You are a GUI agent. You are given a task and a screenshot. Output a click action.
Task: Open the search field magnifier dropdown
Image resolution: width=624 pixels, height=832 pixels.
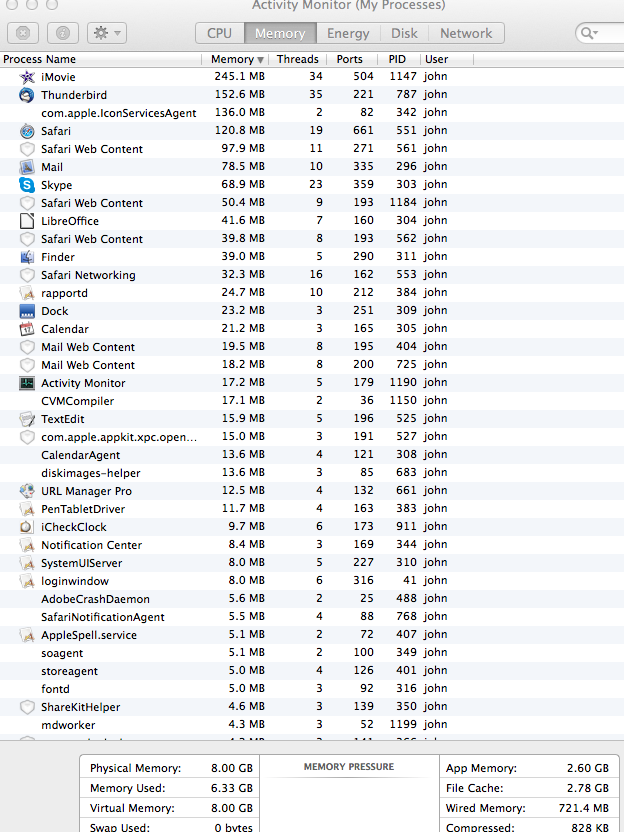[x=590, y=33]
